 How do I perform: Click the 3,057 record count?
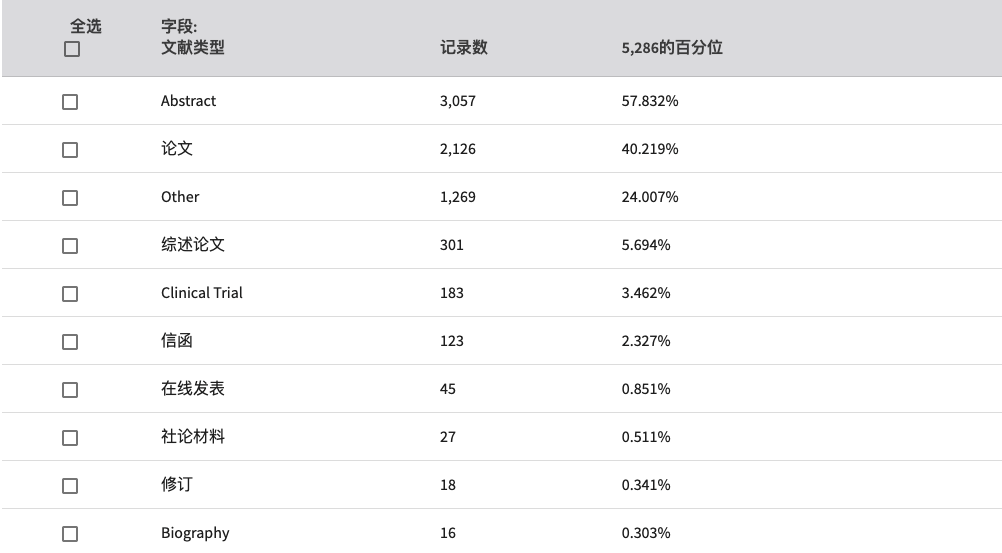[458, 101]
